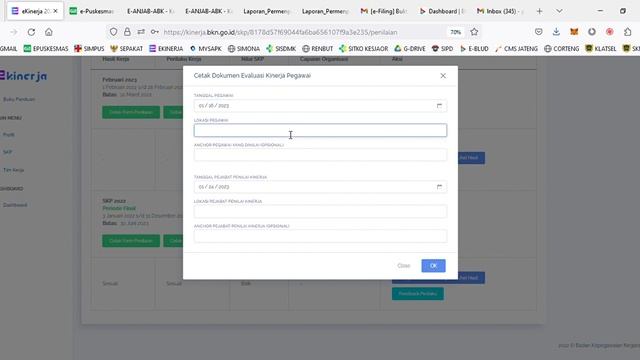The height and width of the screenshot is (360, 640).
Task: Open CMS JATENG bookmark
Action: pyautogui.click(x=516, y=49)
